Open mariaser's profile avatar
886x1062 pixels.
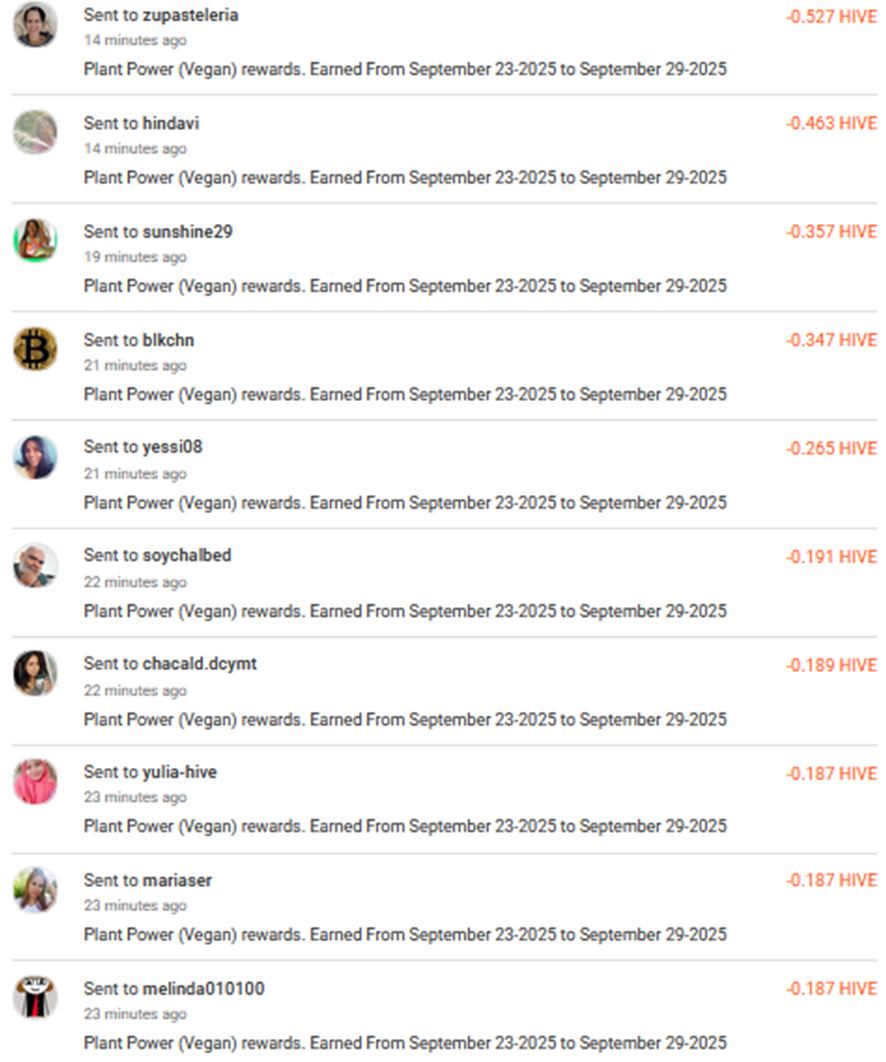point(35,889)
